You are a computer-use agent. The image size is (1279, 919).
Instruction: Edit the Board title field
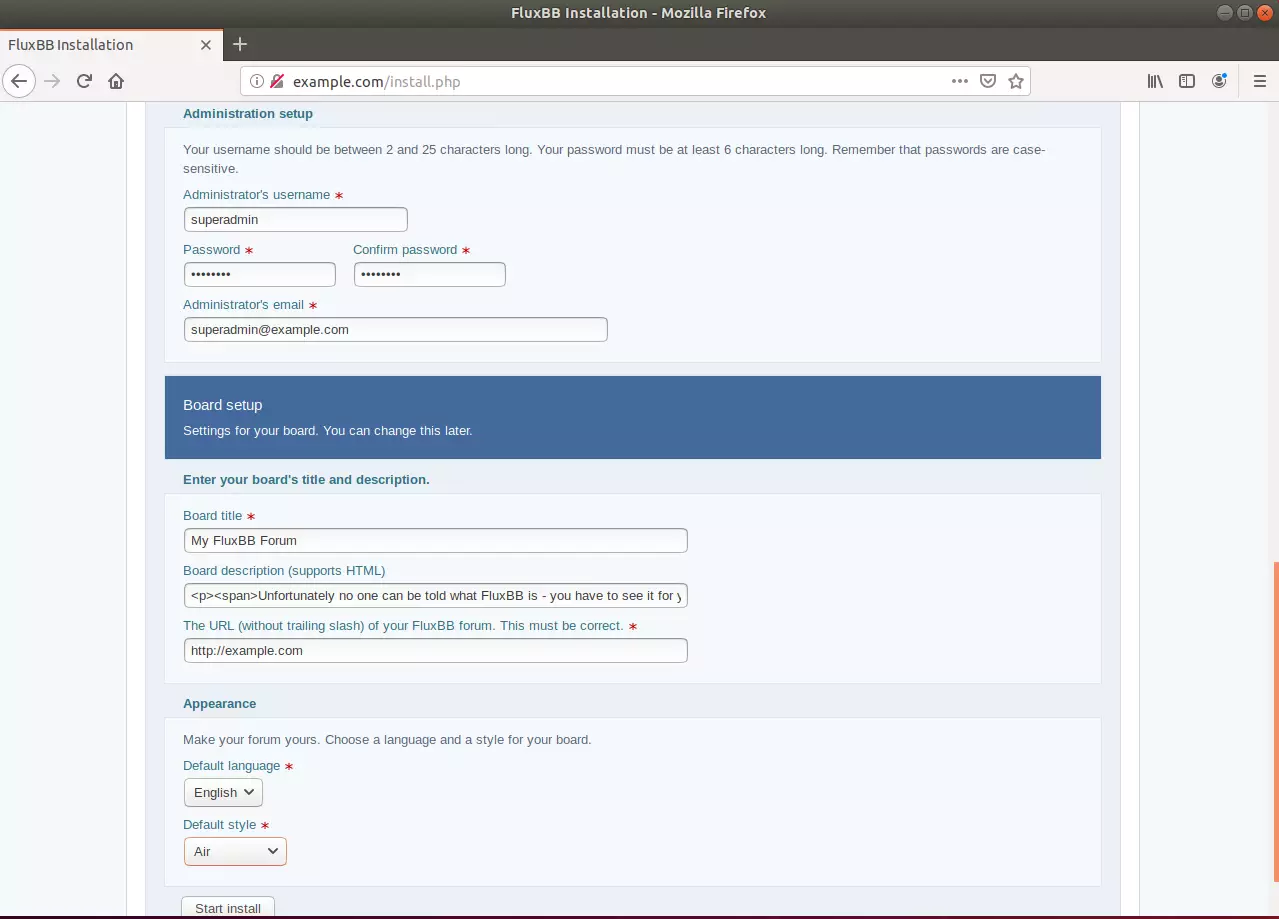(x=436, y=540)
